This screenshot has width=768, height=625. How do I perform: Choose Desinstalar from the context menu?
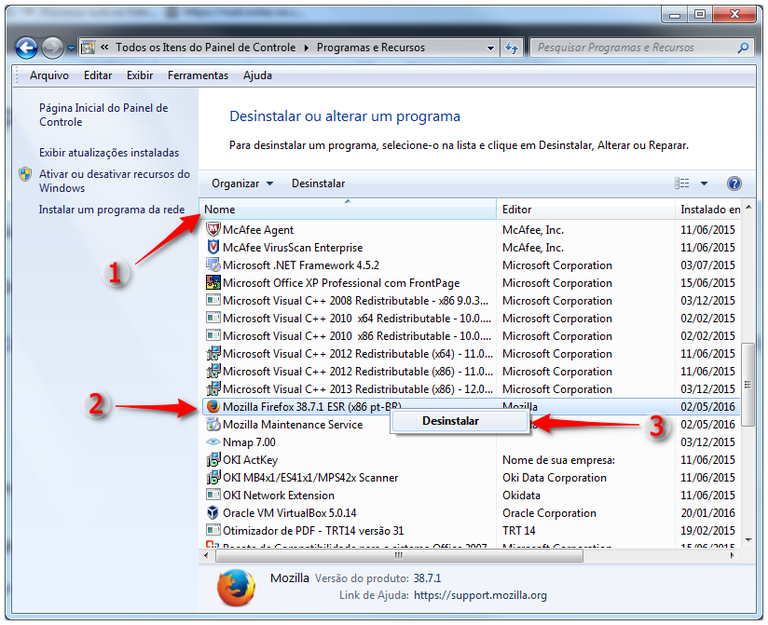tap(450, 421)
